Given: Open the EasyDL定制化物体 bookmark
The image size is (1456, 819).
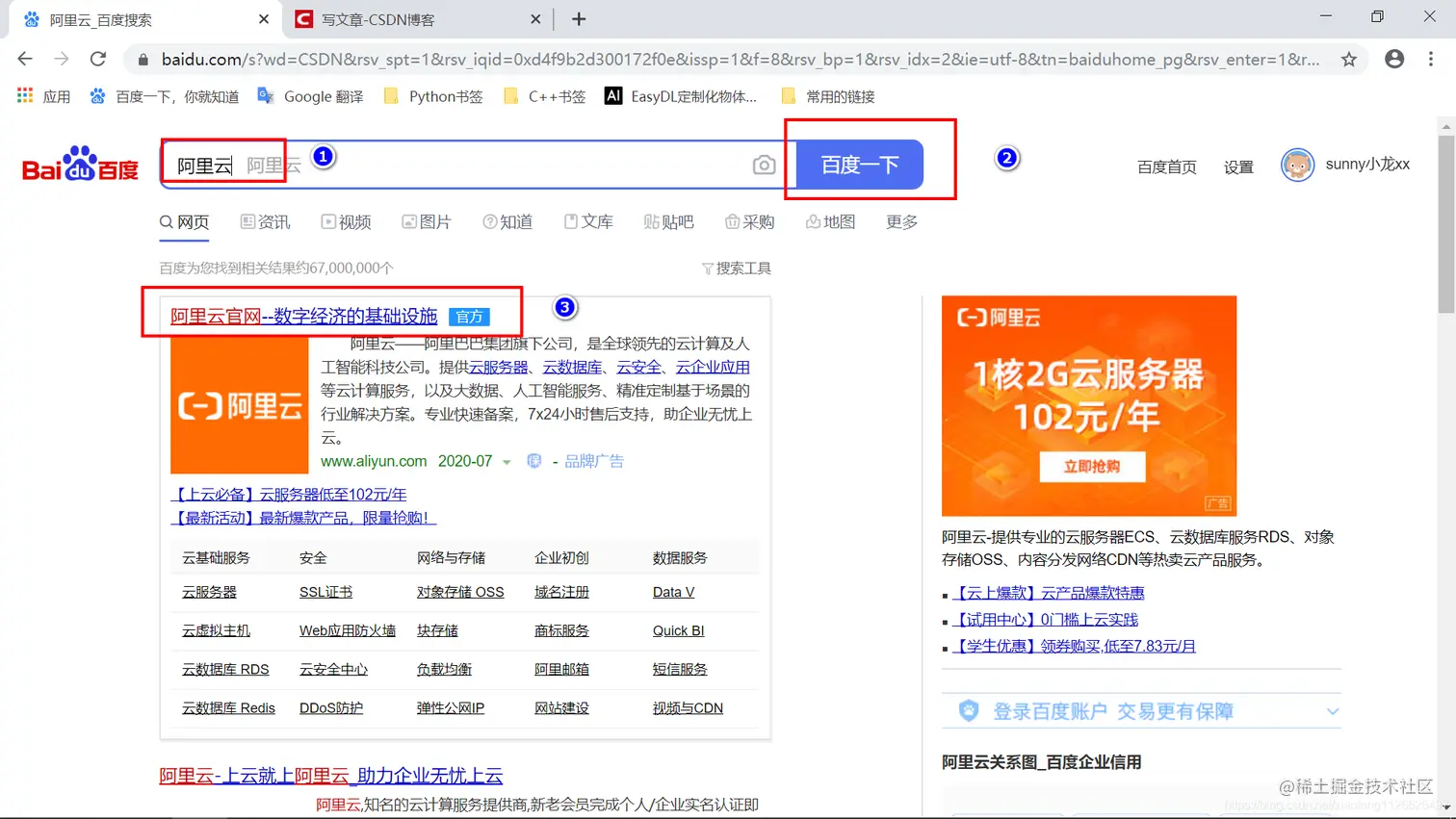Looking at the screenshot, I should point(681,96).
